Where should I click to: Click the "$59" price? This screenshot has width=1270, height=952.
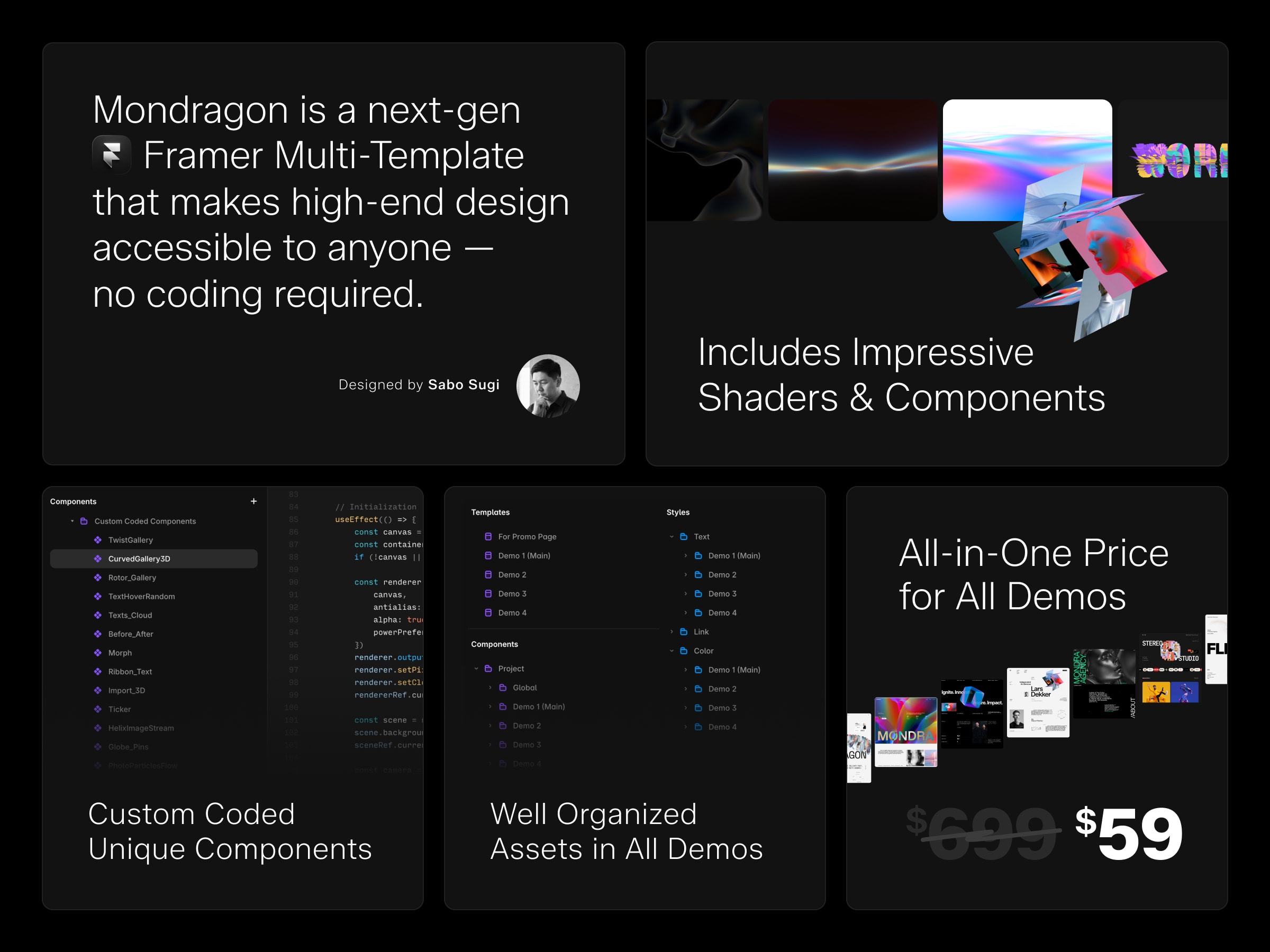click(x=1129, y=833)
